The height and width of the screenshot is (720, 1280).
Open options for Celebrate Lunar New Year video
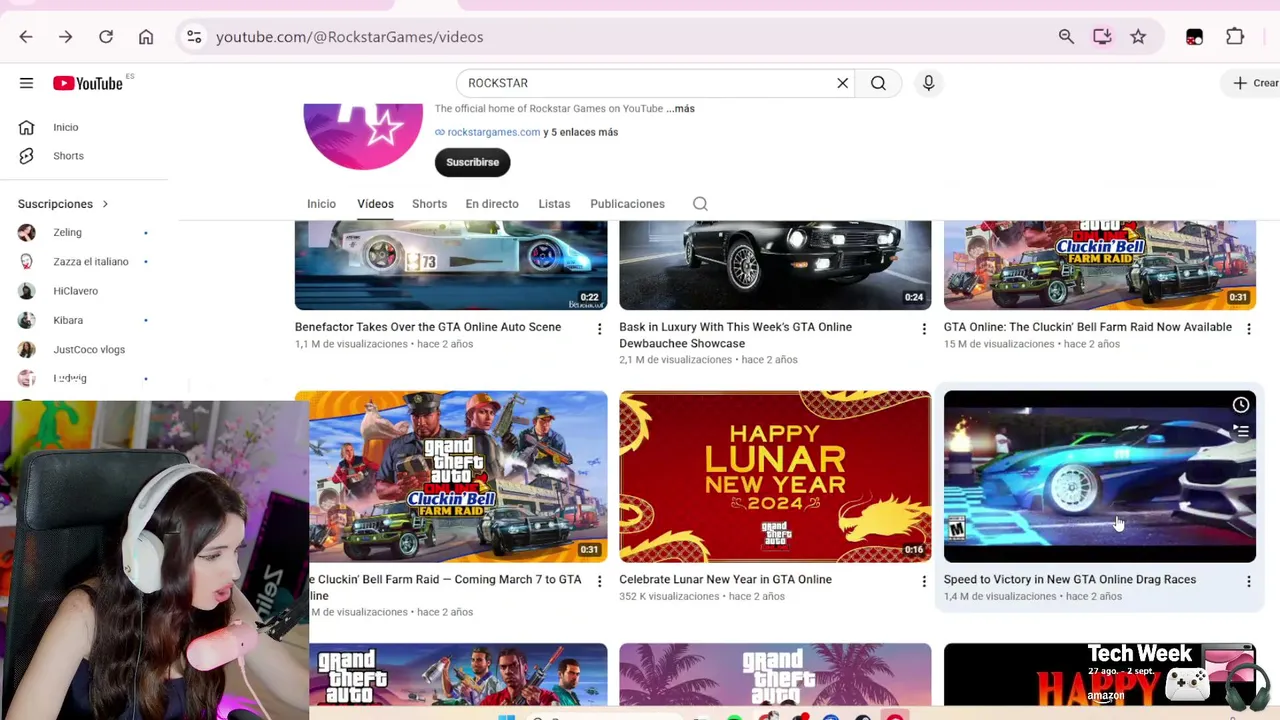point(924,581)
